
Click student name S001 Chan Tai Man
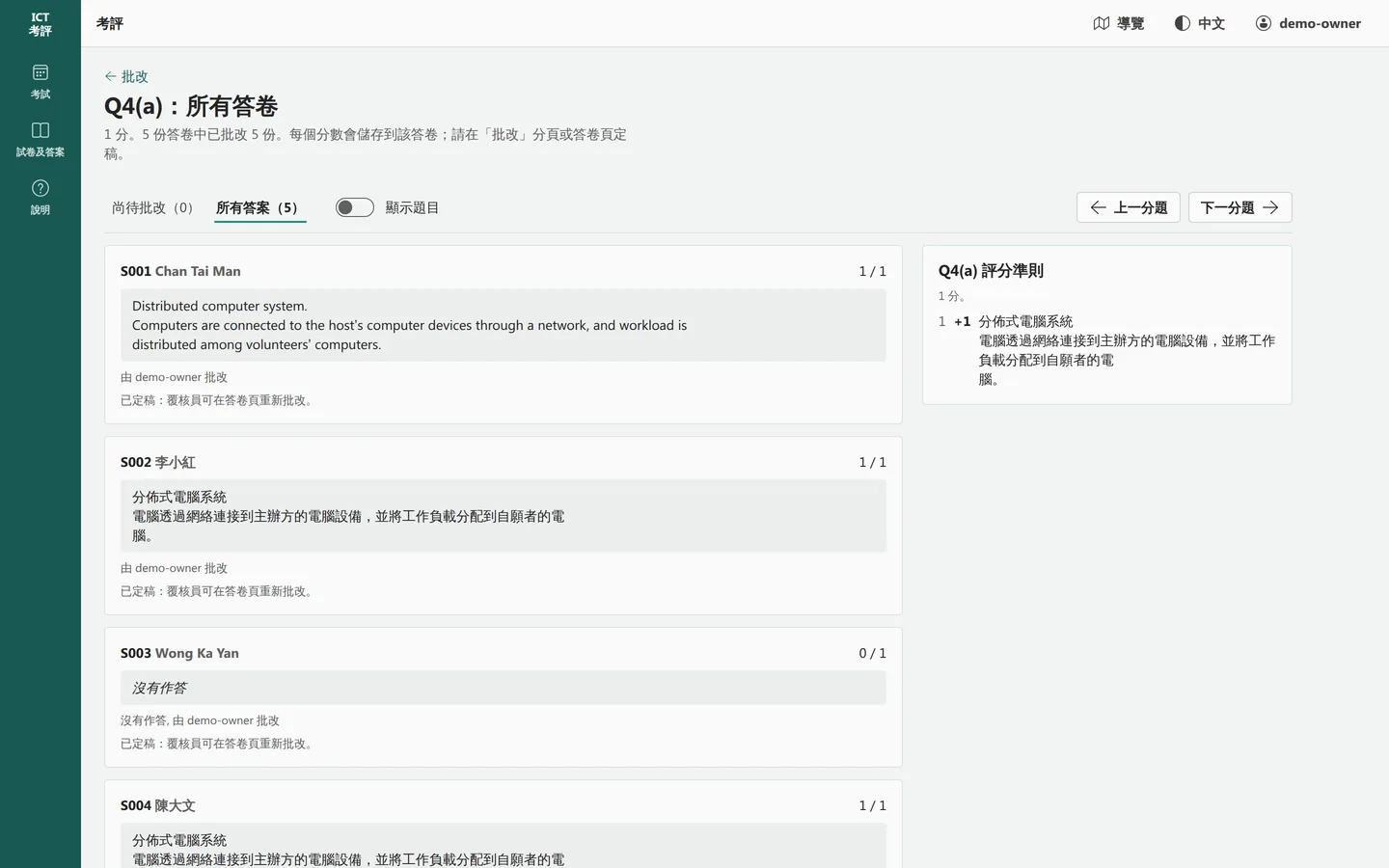pyautogui.click(x=180, y=271)
